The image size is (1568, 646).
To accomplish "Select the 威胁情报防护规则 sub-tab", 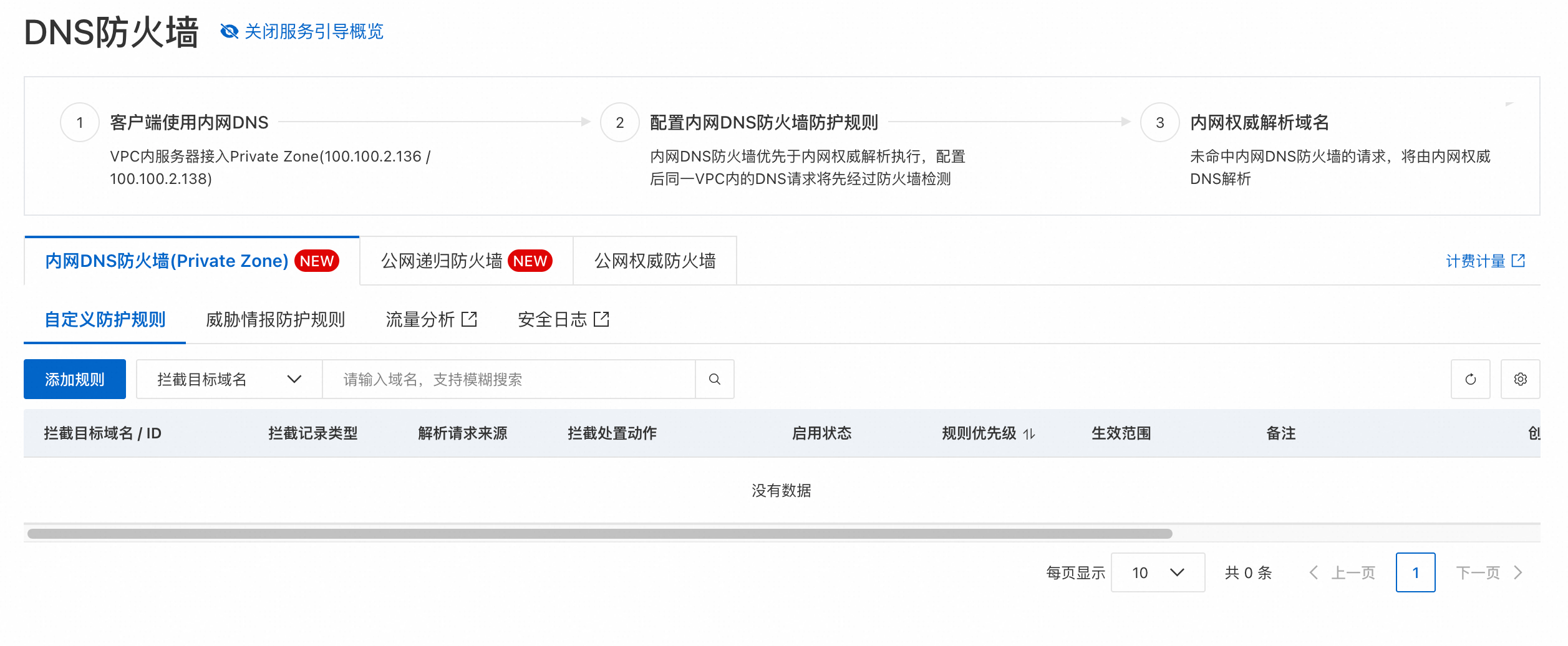I will (x=276, y=320).
